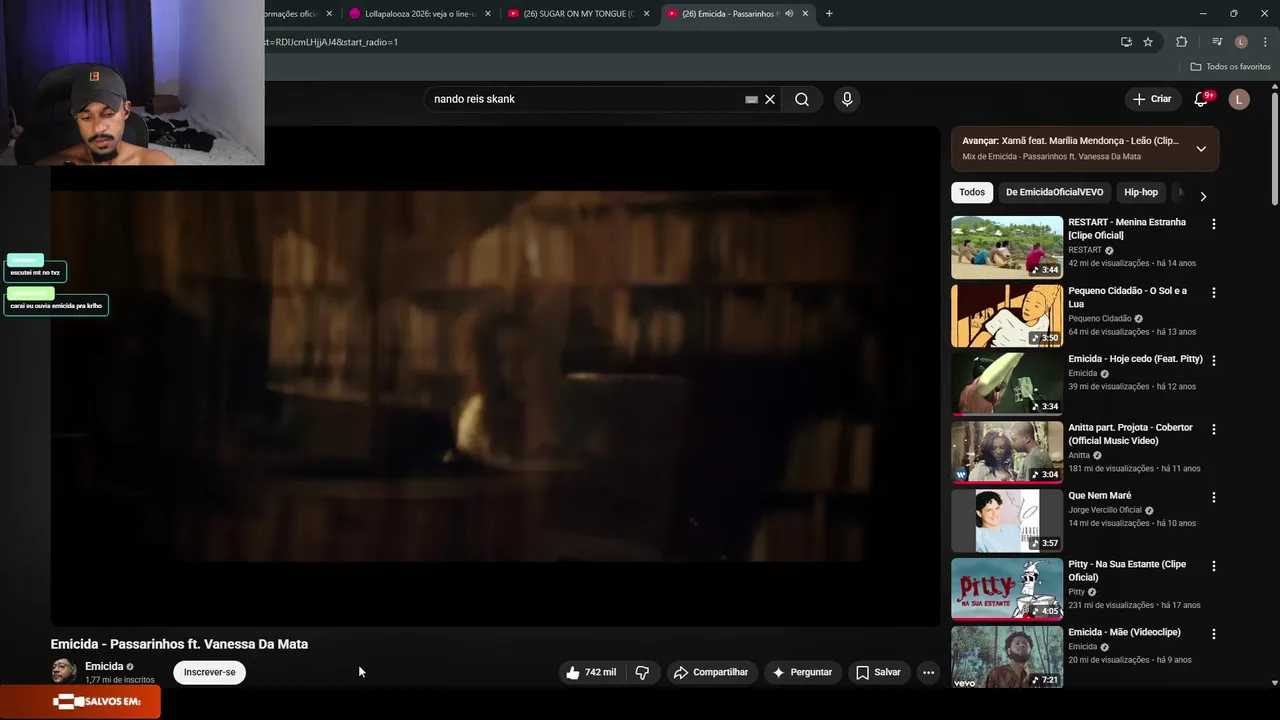
Task: Expand the Avançar mix playlist panel
Action: click(1201, 149)
